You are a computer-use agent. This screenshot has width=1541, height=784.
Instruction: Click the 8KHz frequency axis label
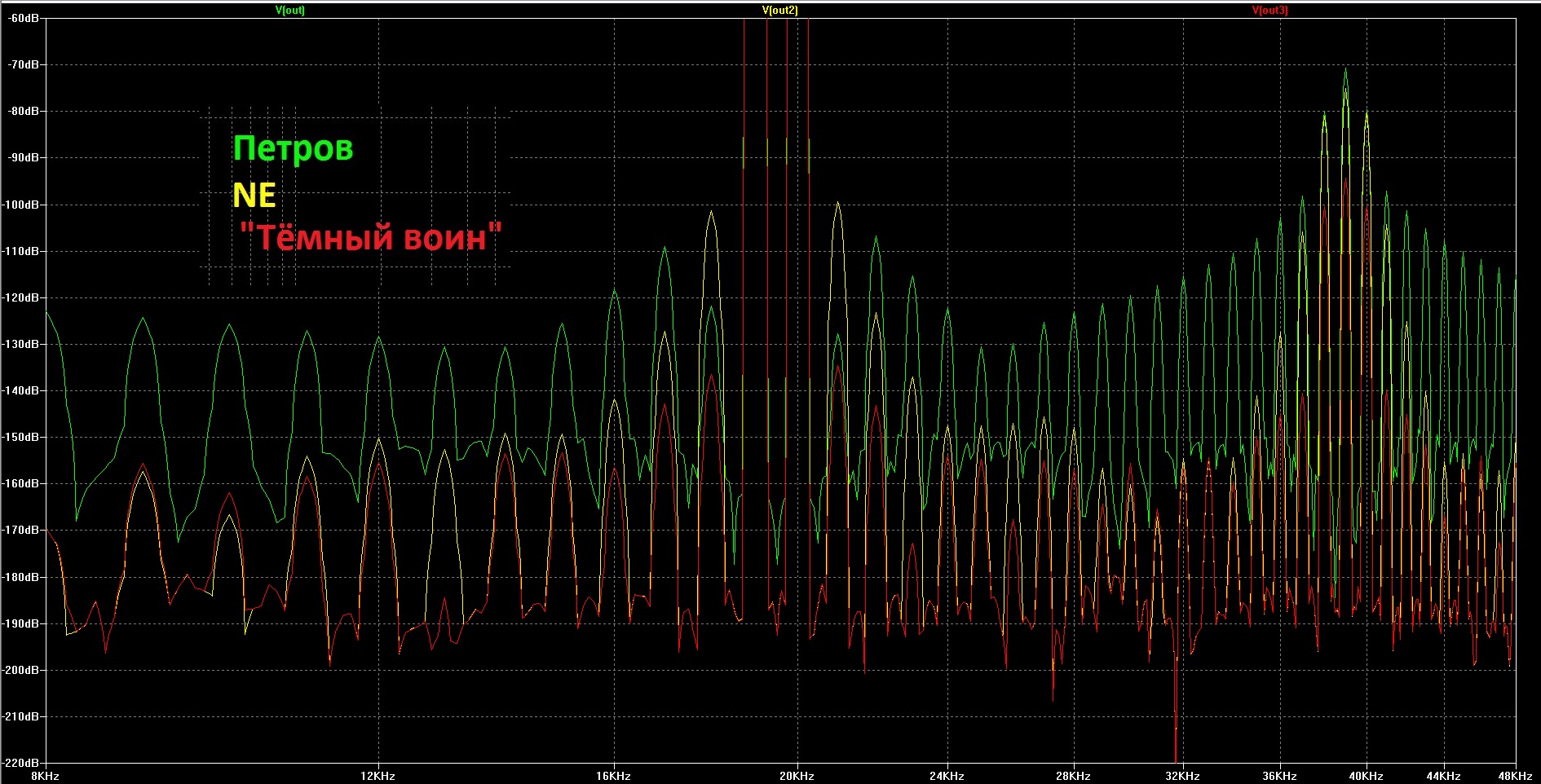click(46, 777)
